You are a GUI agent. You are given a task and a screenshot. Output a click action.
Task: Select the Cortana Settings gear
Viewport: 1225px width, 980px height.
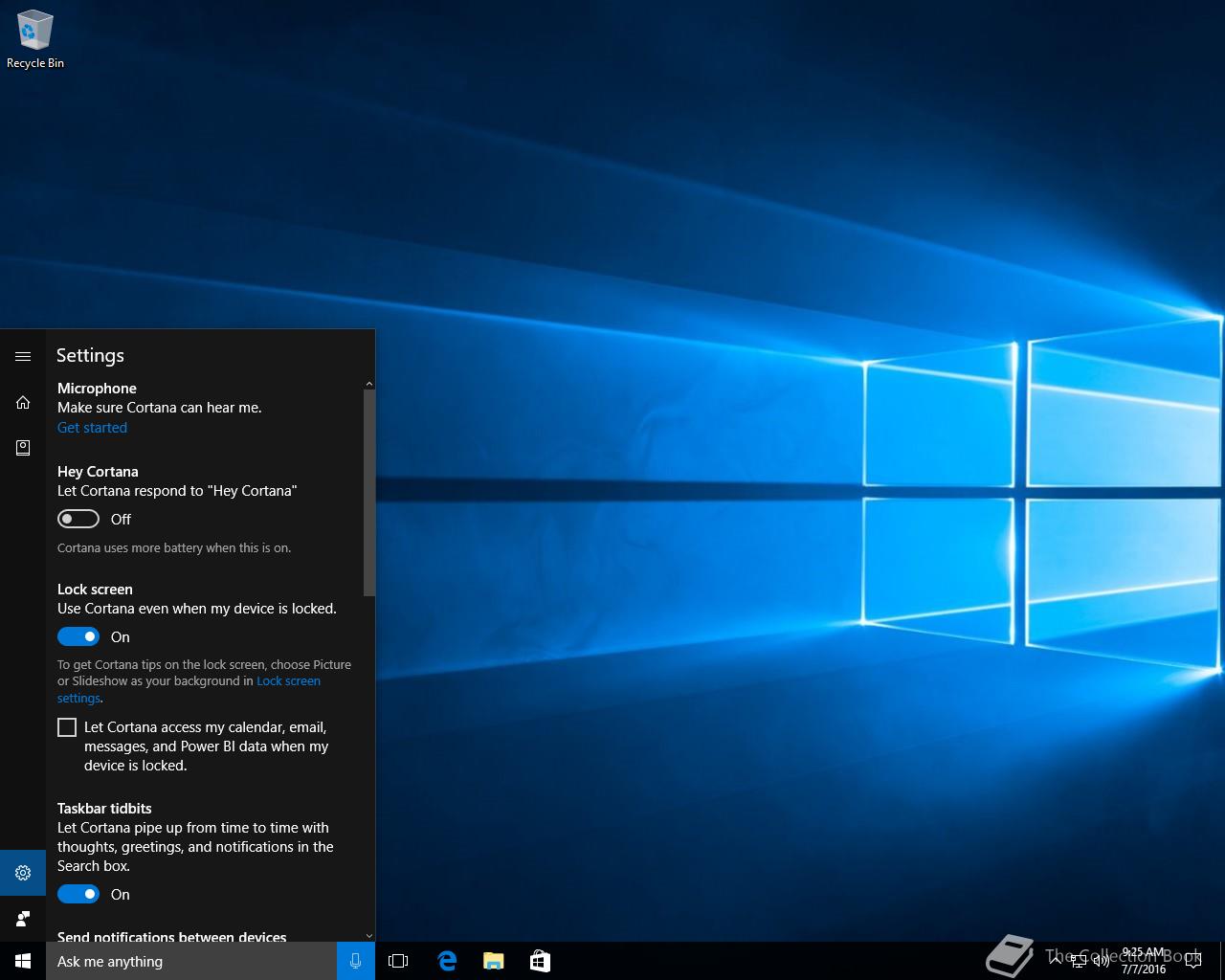click(23, 873)
